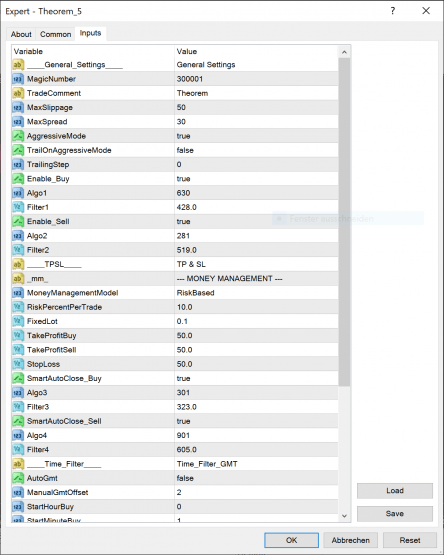This screenshot has height=555, width=444.
Task: Click the boolean icon next to AutoGmt
Action: point(18,478)
